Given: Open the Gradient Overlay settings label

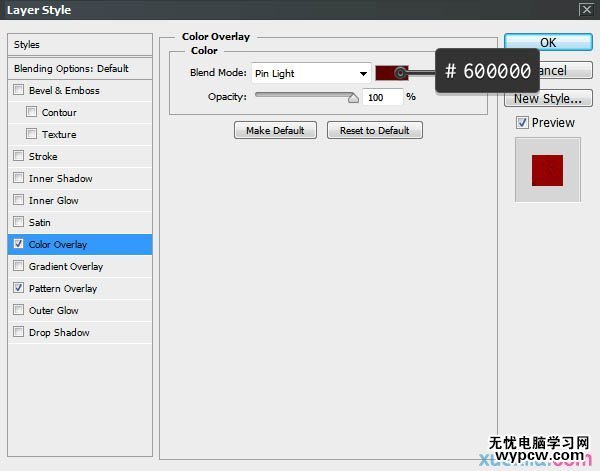Looking at the screenshot, I should pos(66,267).
